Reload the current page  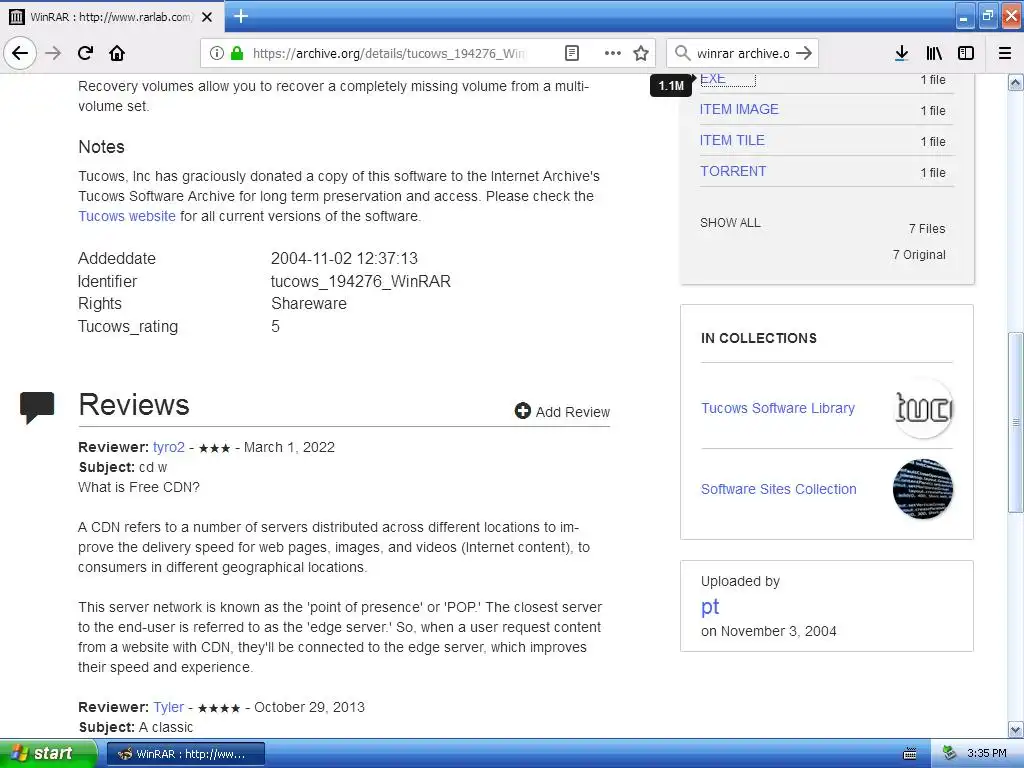coord(85,53)
